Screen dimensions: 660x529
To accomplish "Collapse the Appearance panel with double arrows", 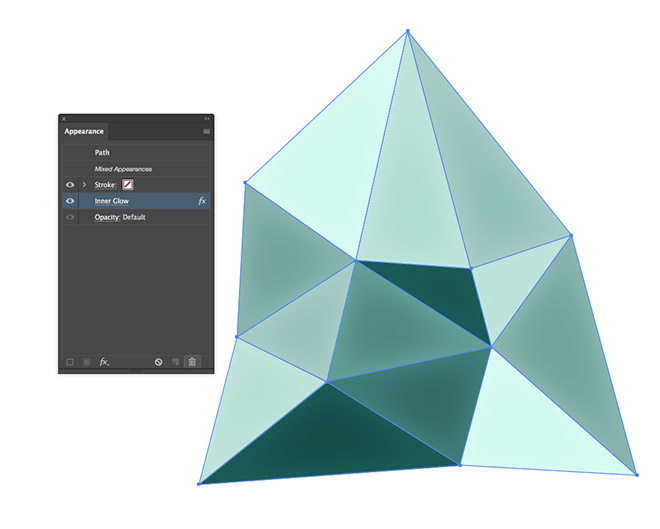I will (x=207, y=119).
